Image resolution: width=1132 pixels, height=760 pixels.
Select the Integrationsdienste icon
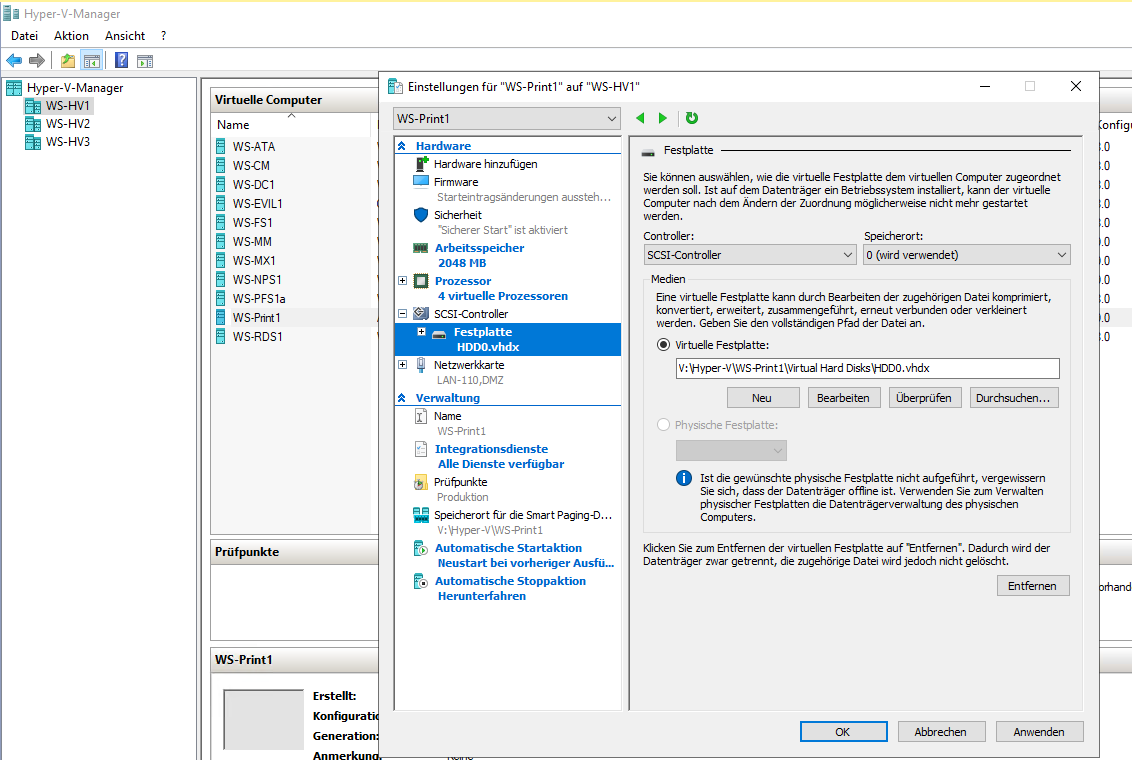(421, 449)
